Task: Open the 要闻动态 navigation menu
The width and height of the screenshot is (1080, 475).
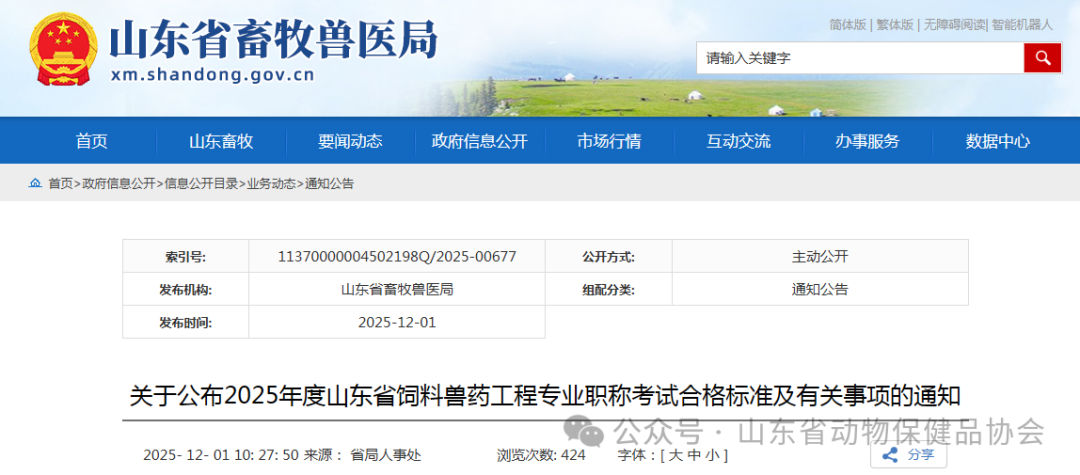Action: [350, 142]
